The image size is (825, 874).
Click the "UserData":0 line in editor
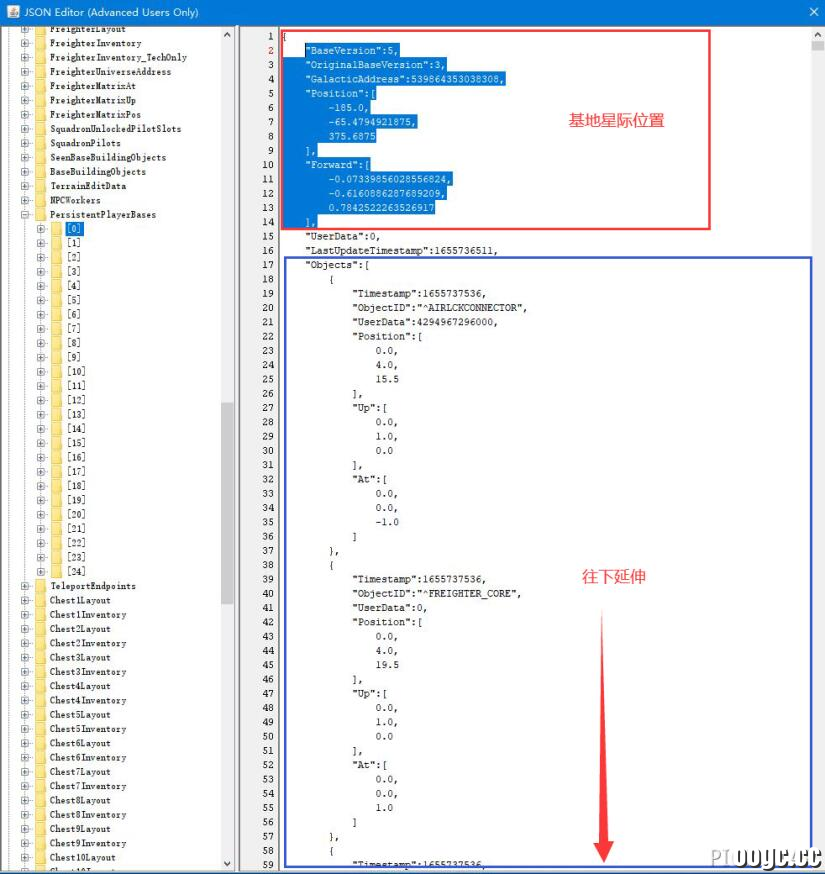pos(343,236)
